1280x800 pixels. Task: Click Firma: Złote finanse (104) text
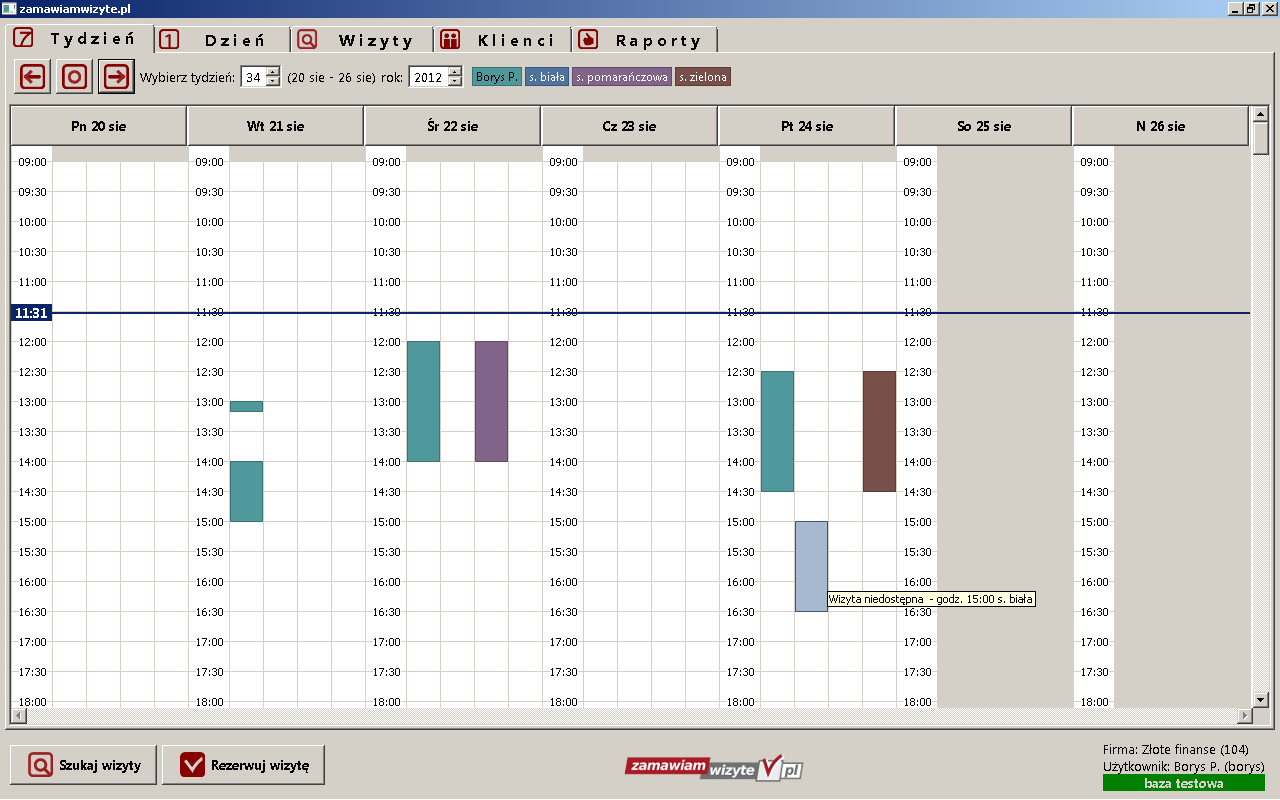(1175, 749)
